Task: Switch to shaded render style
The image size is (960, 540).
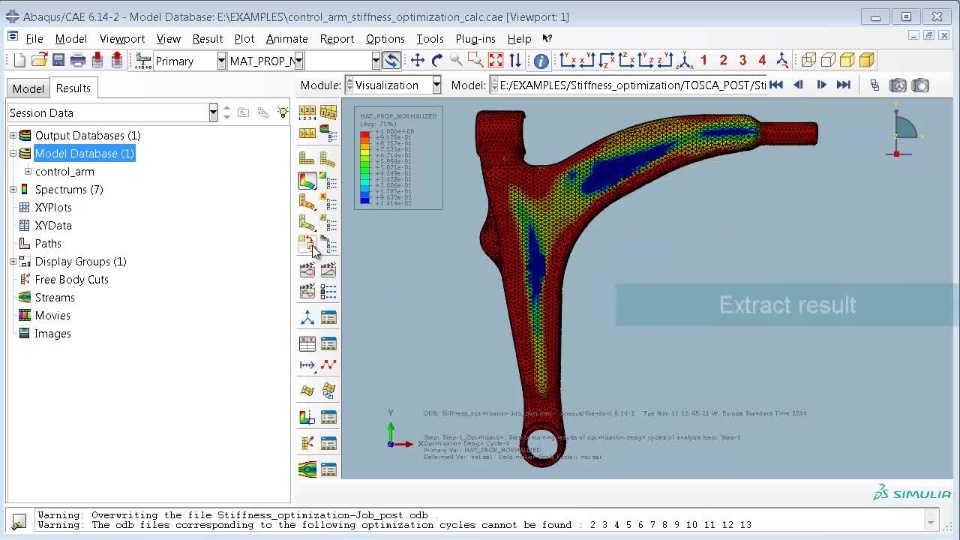Action: click(866, 60)
